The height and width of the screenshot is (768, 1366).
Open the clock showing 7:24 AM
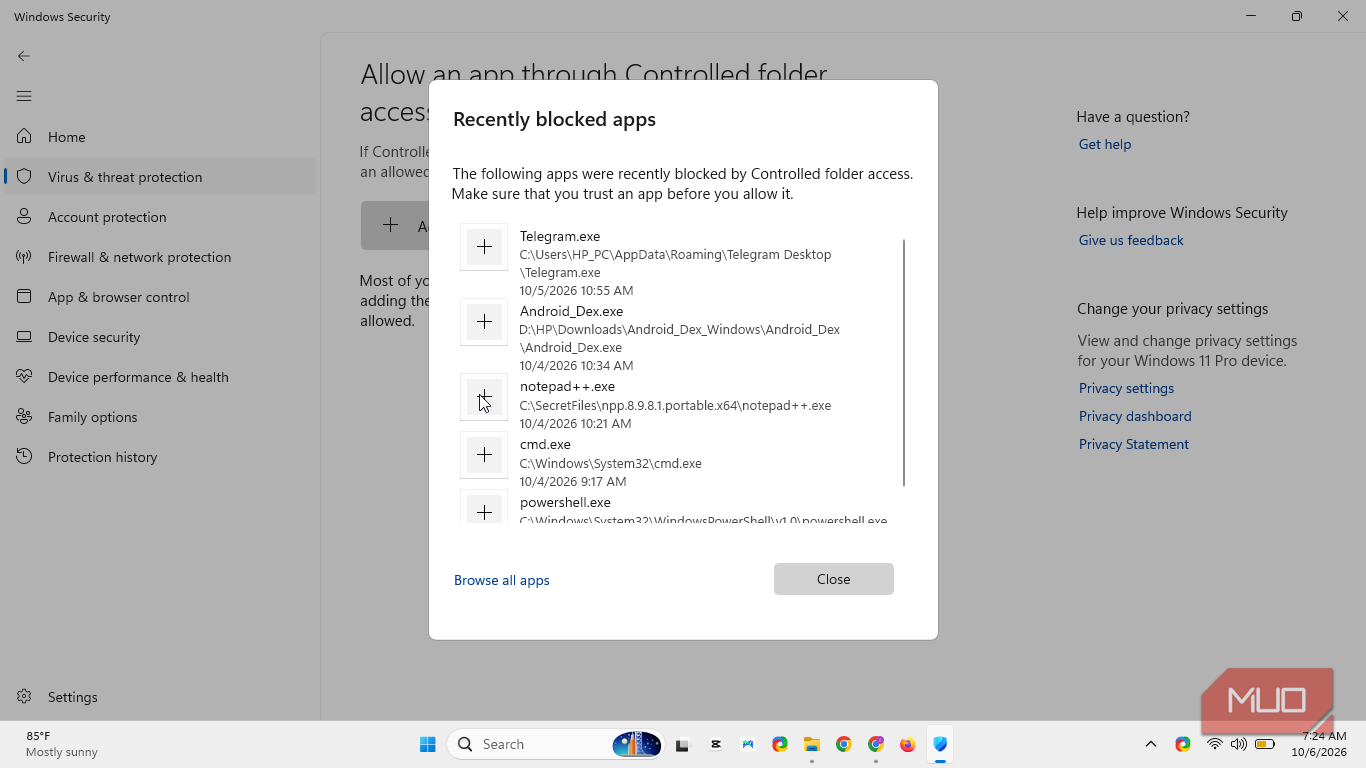1319,744
